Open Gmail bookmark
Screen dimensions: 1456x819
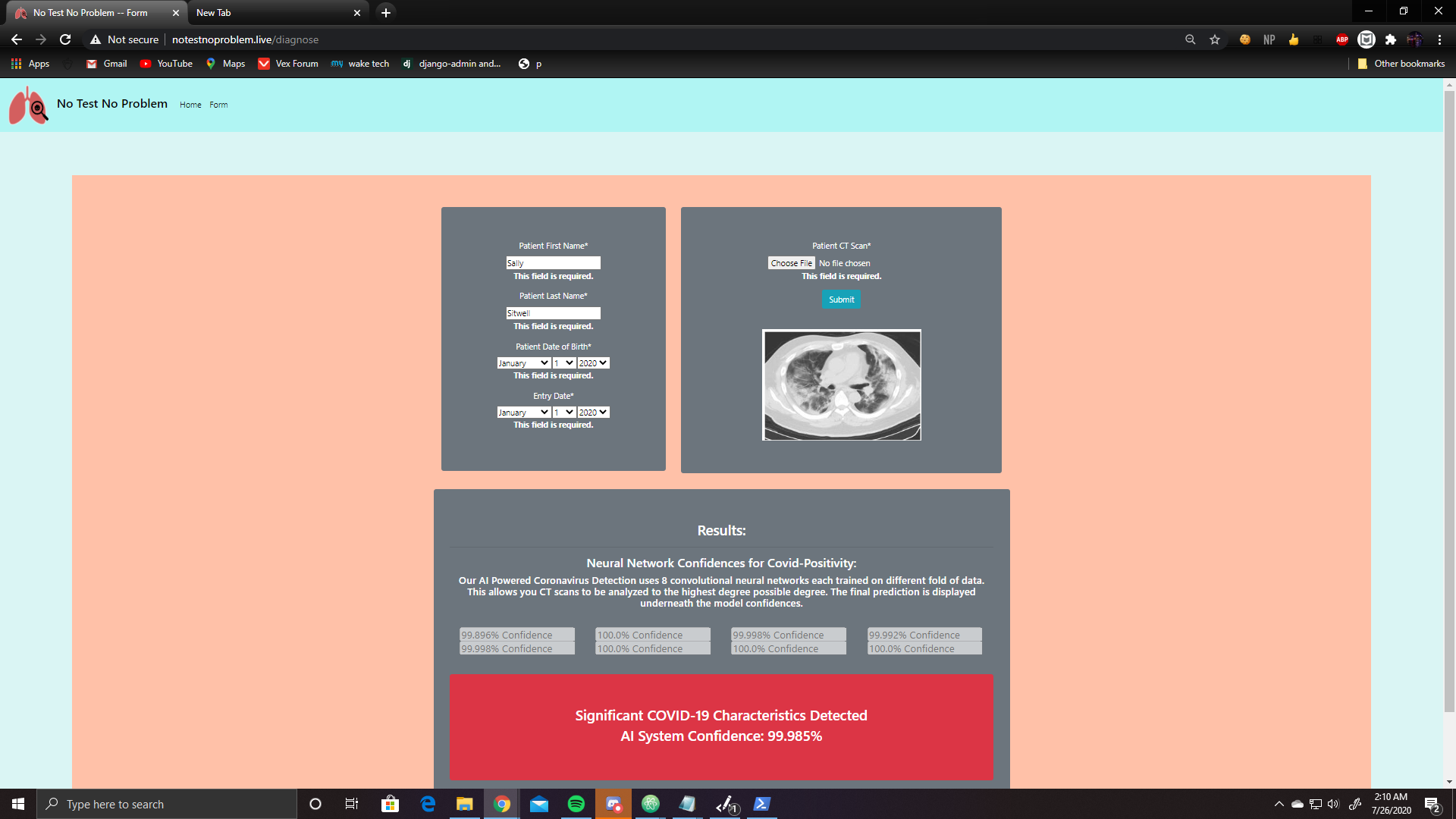coord(106,64)
